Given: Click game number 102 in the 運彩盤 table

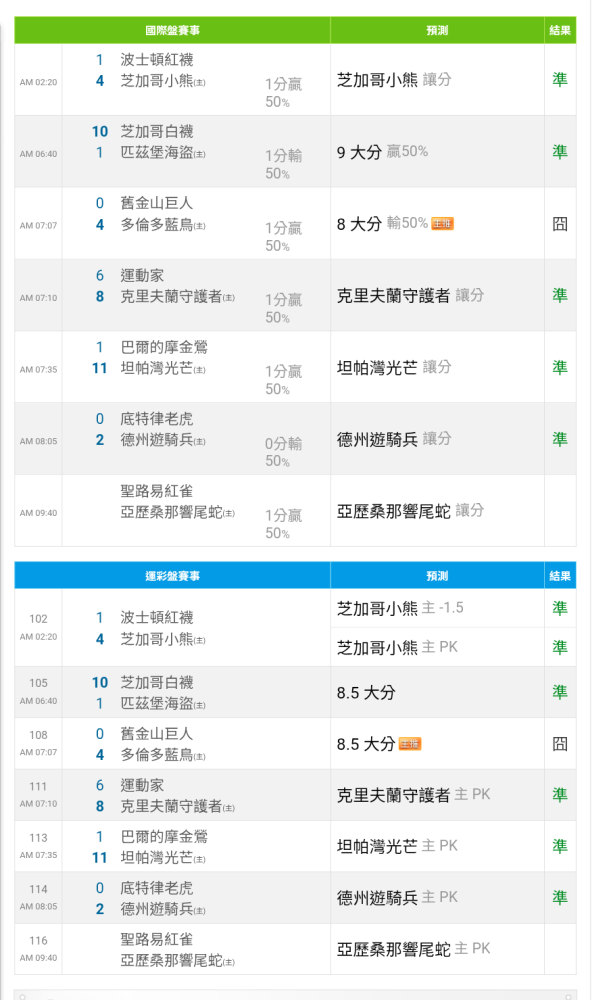Looking at the screenshot, I should click(38, 619).
